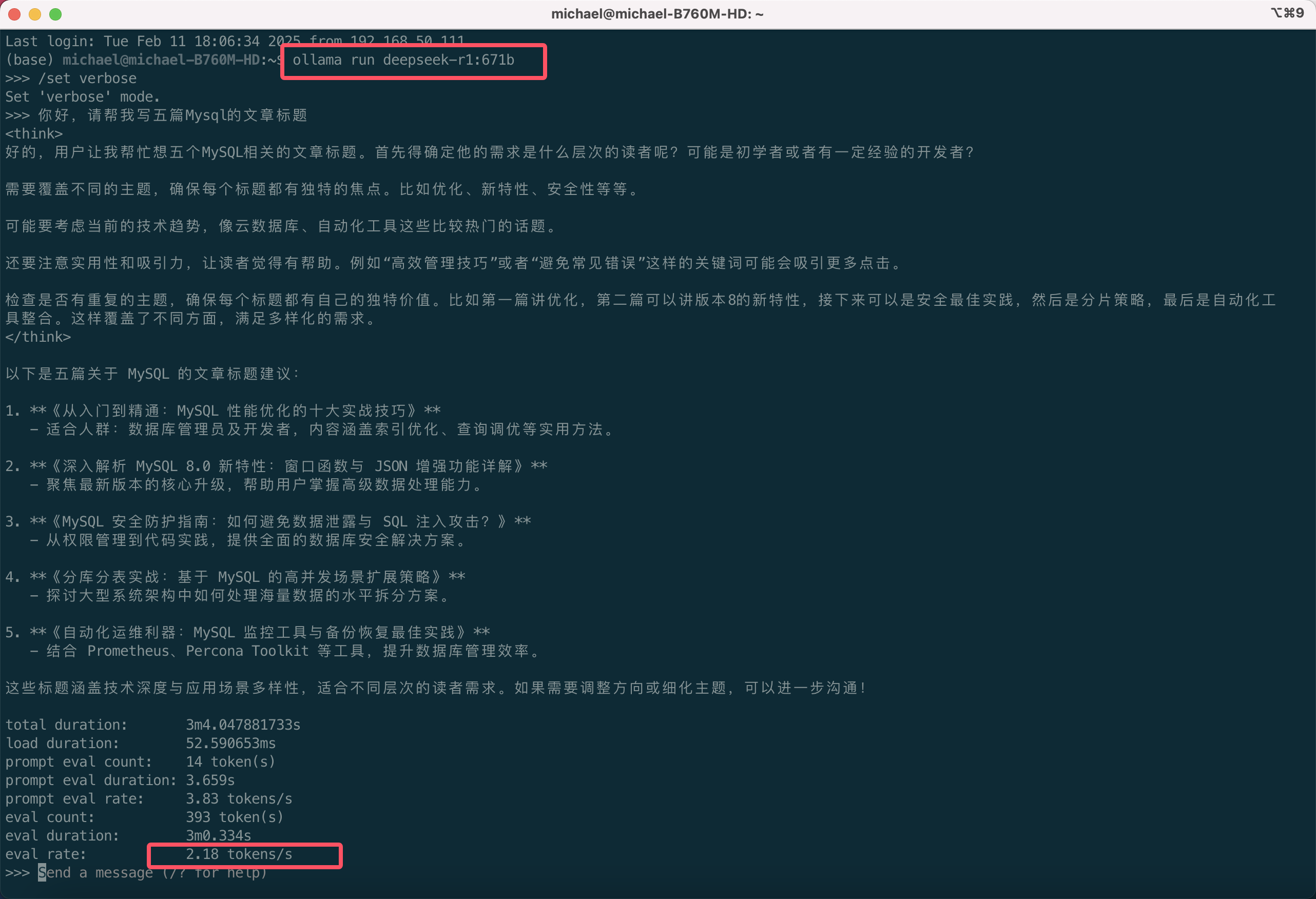Click the '393 token(s)' eval count value

tap(235, 817)
